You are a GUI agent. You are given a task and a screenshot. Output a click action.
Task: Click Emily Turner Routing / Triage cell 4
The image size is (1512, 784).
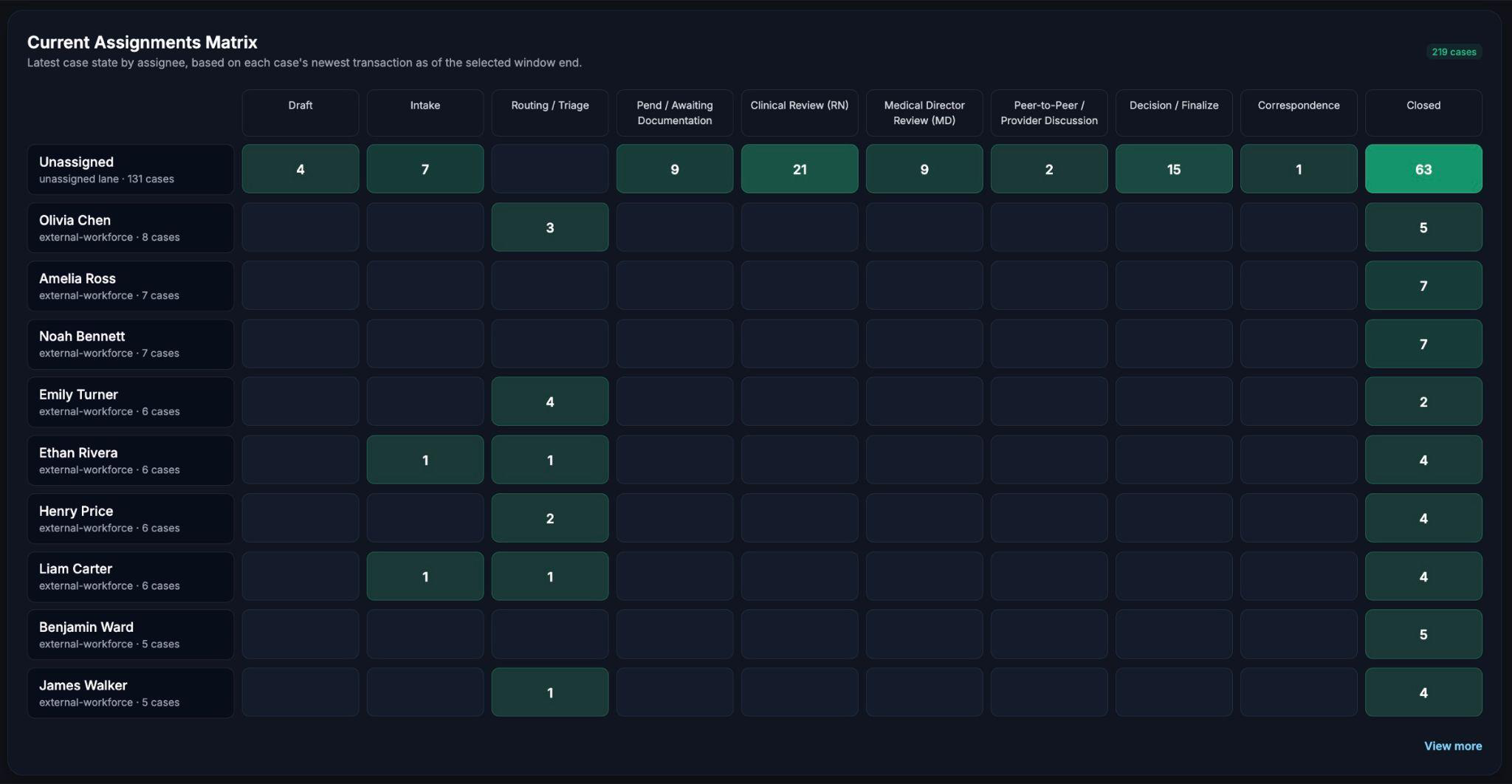pos(550,402)
